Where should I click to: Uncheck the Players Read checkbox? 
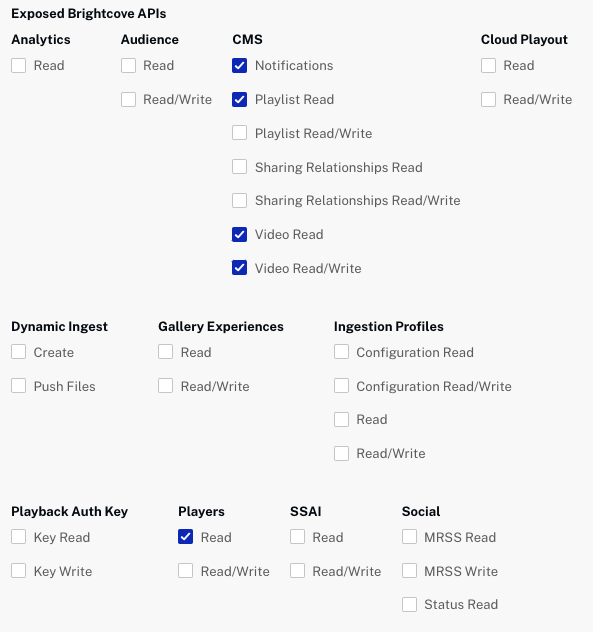185,537
